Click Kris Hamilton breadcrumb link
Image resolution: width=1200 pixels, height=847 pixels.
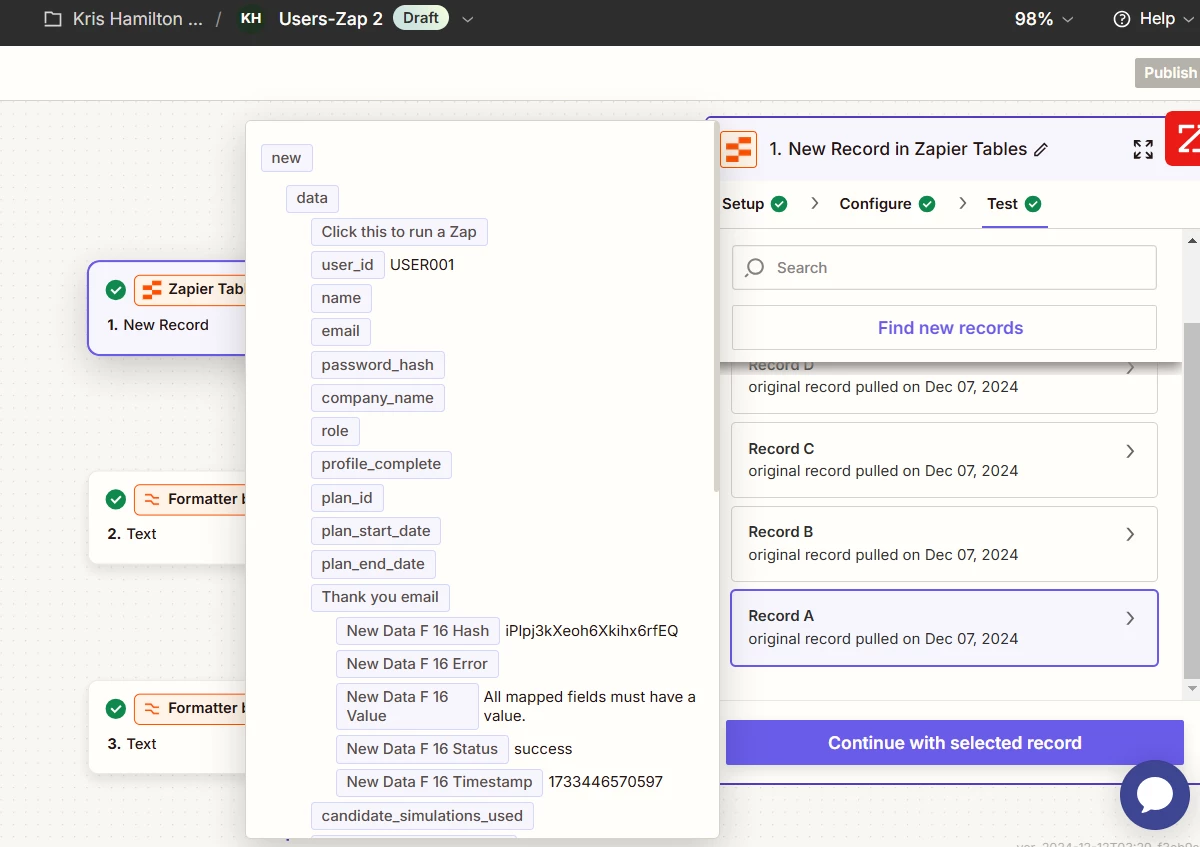tap(137, 19)
